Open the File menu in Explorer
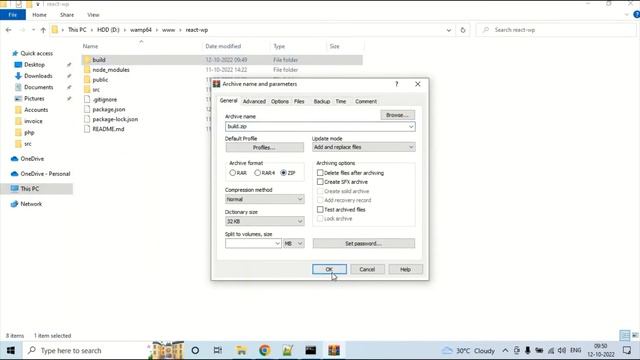Screen dimensions: 640x360 pyautogui.click(x=13, y=15)
